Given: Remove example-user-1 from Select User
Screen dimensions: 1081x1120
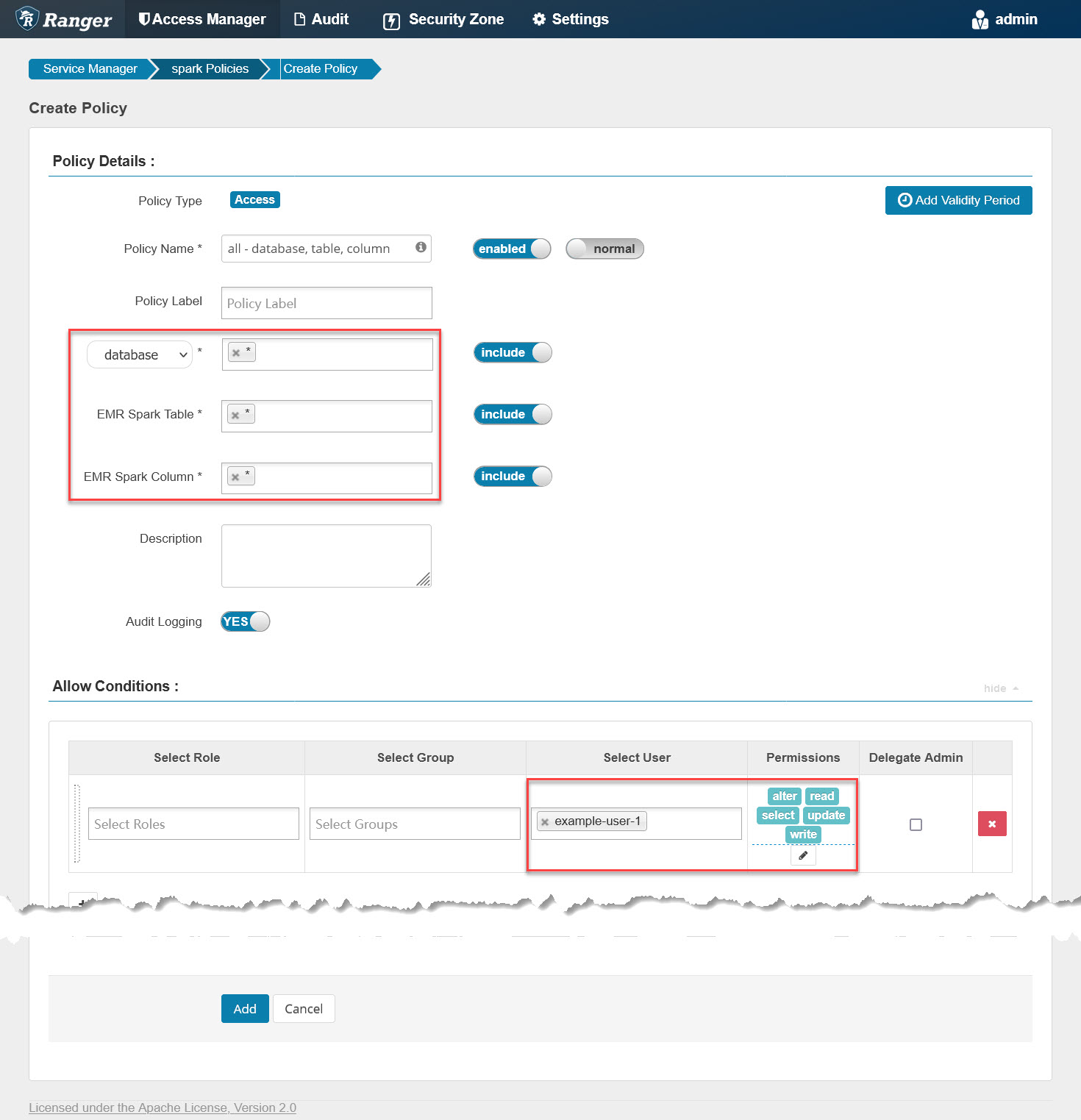Looking at the screenshot, I should point(545,822).
